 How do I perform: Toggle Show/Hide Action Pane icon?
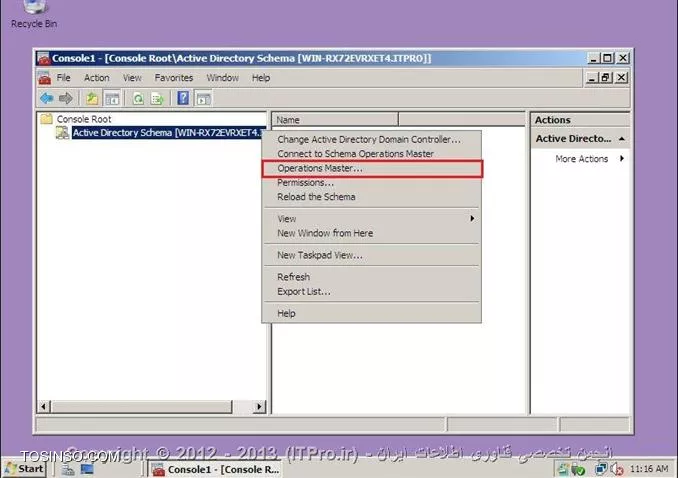pyautogui.click(x=204, y=99)
